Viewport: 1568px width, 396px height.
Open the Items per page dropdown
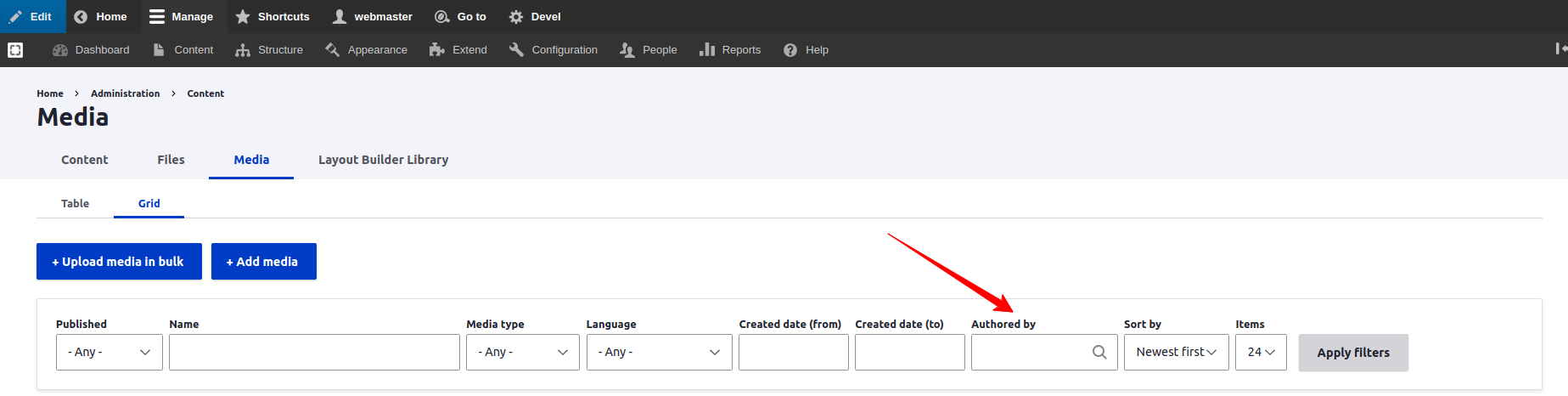tap(1262, 352)
